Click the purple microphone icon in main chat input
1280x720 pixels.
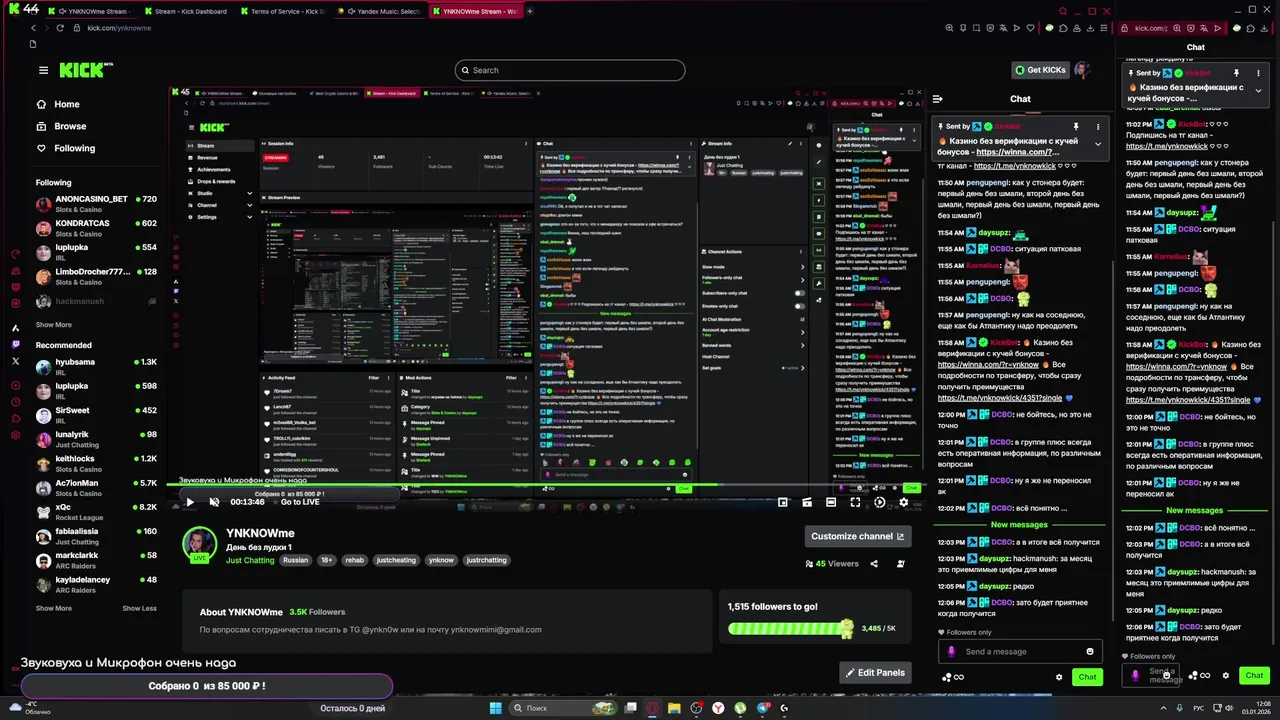[951, 652]
